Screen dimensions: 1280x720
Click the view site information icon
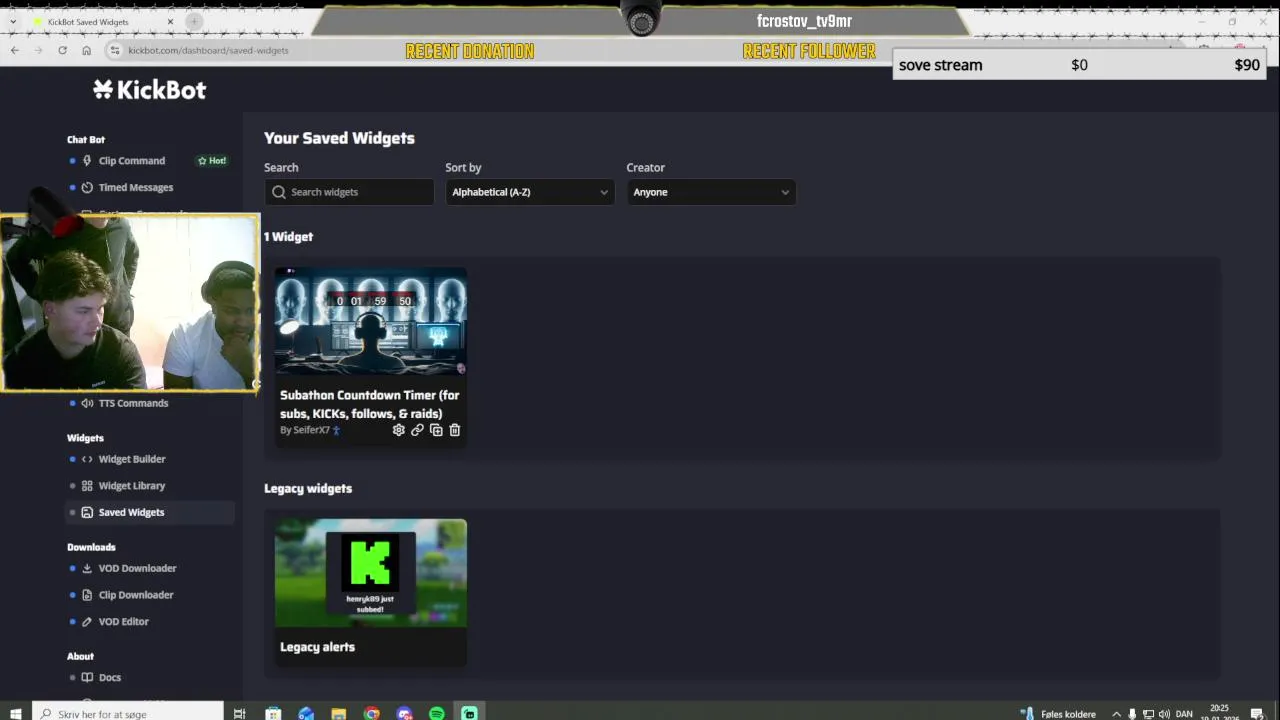click(114, 50)
